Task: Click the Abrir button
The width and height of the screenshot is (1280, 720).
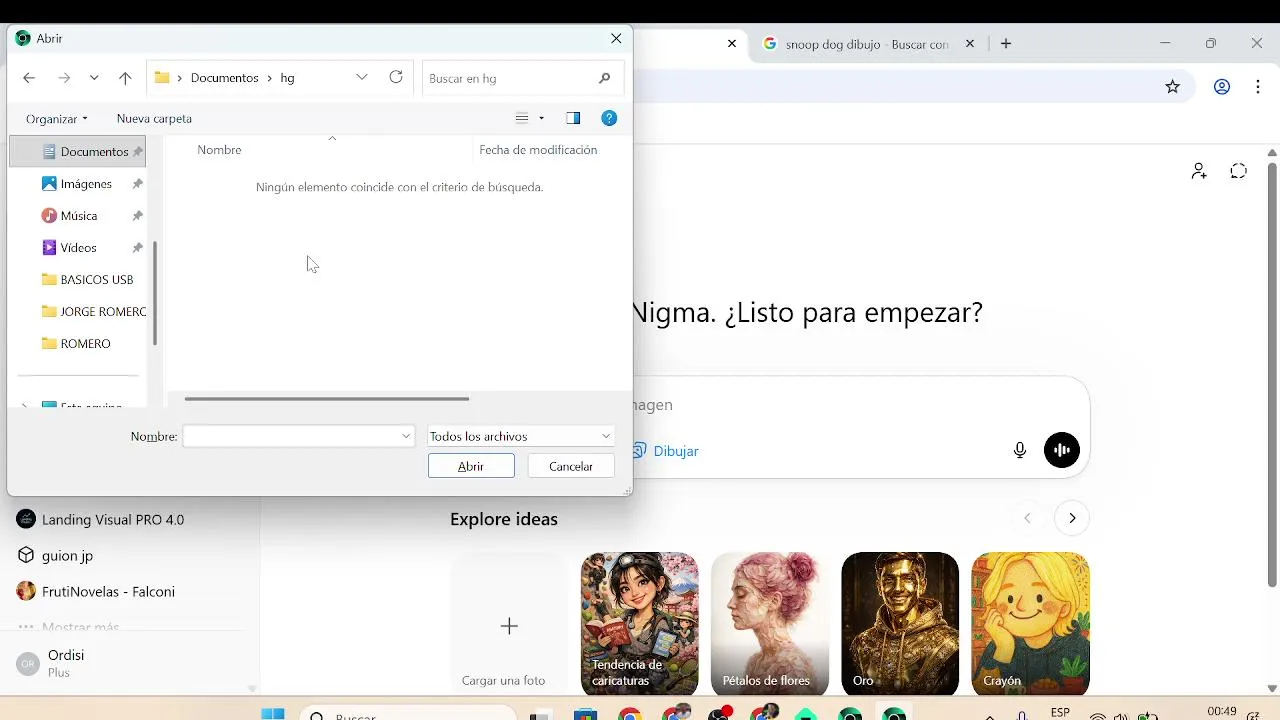Action: click(x=471, y=466)
